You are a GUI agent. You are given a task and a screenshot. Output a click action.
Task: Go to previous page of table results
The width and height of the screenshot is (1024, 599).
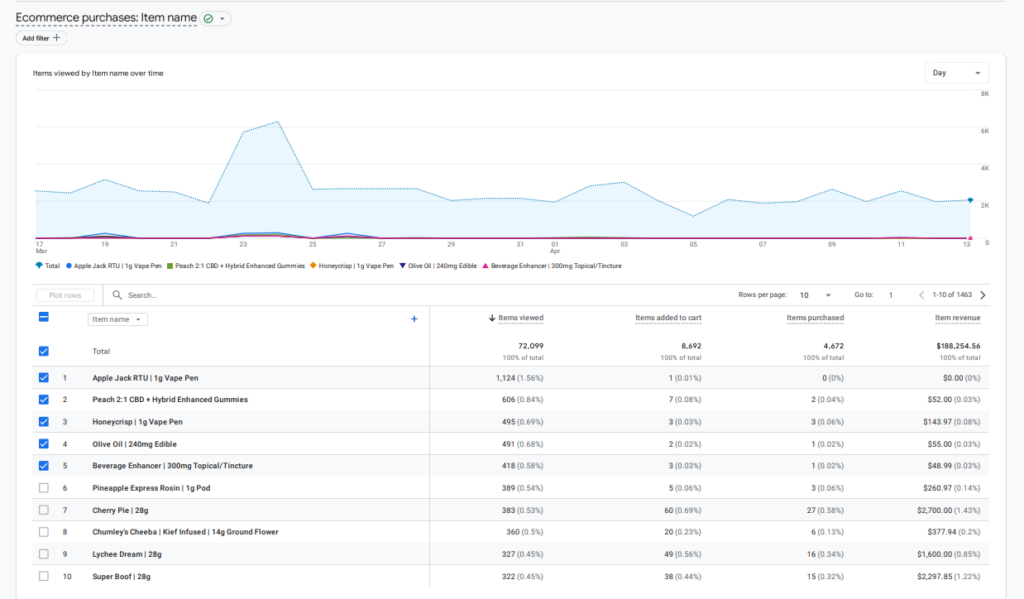921,295
